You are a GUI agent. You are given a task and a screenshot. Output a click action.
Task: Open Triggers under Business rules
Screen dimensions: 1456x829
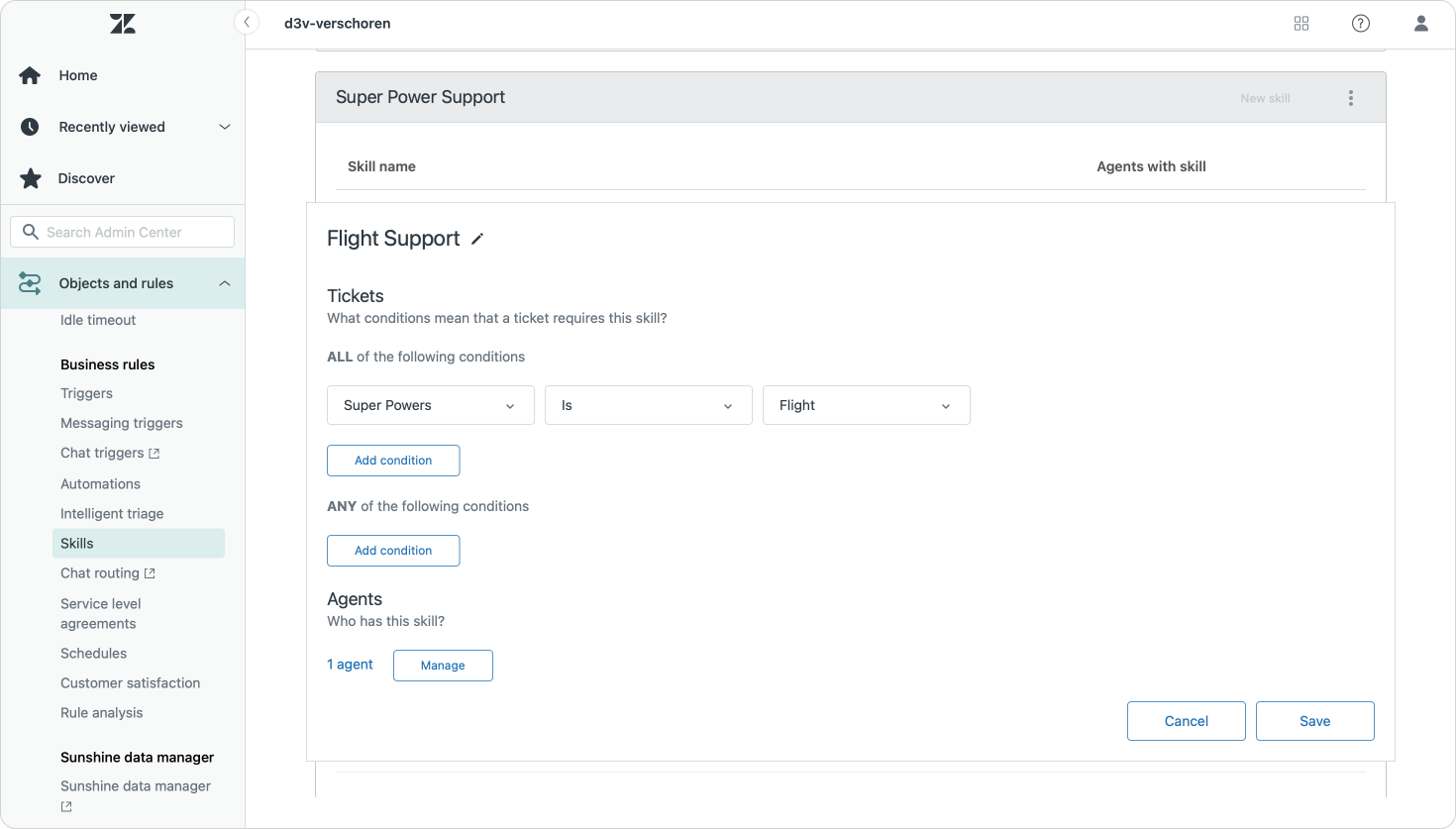click(x=86, y=393)
